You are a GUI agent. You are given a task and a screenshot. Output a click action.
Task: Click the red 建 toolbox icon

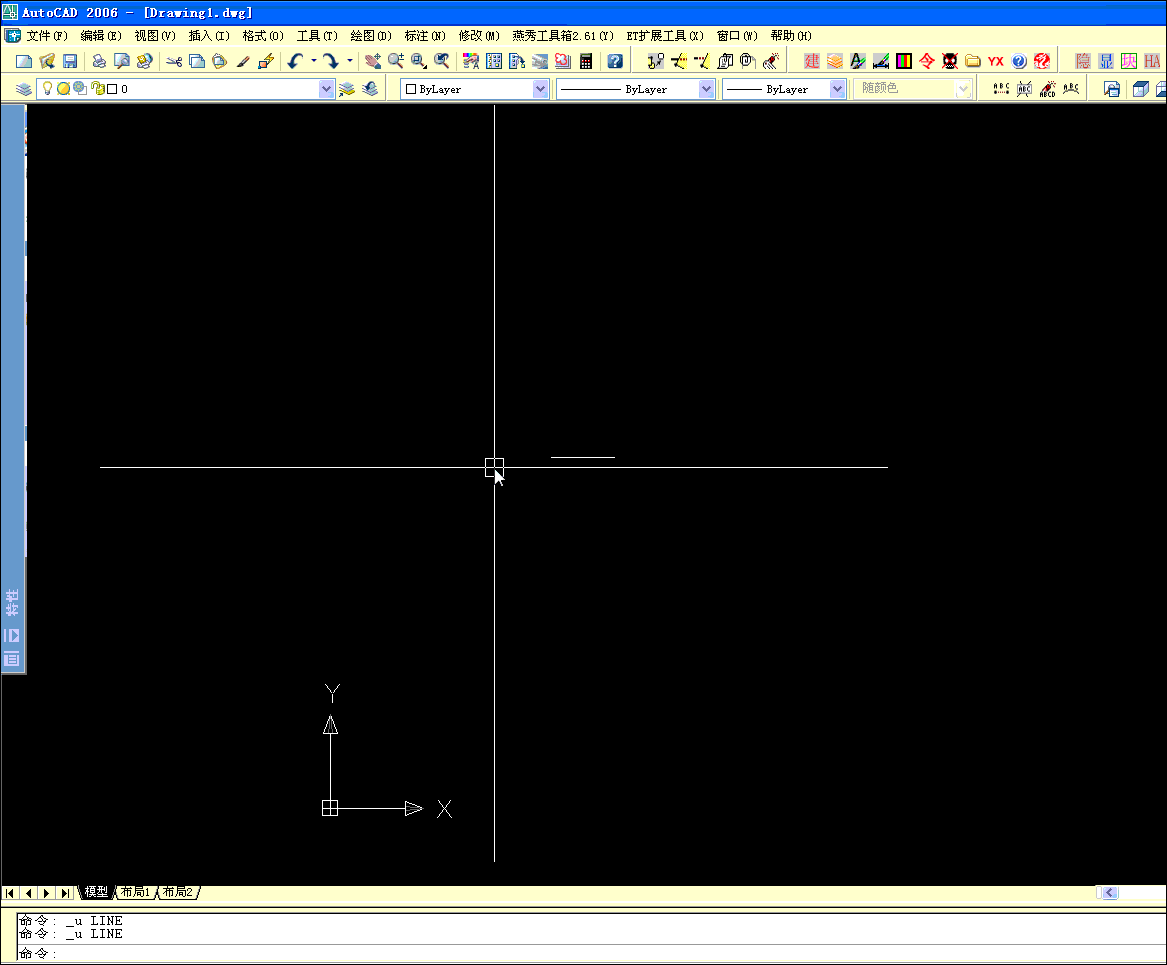click(x=811, y=61)
